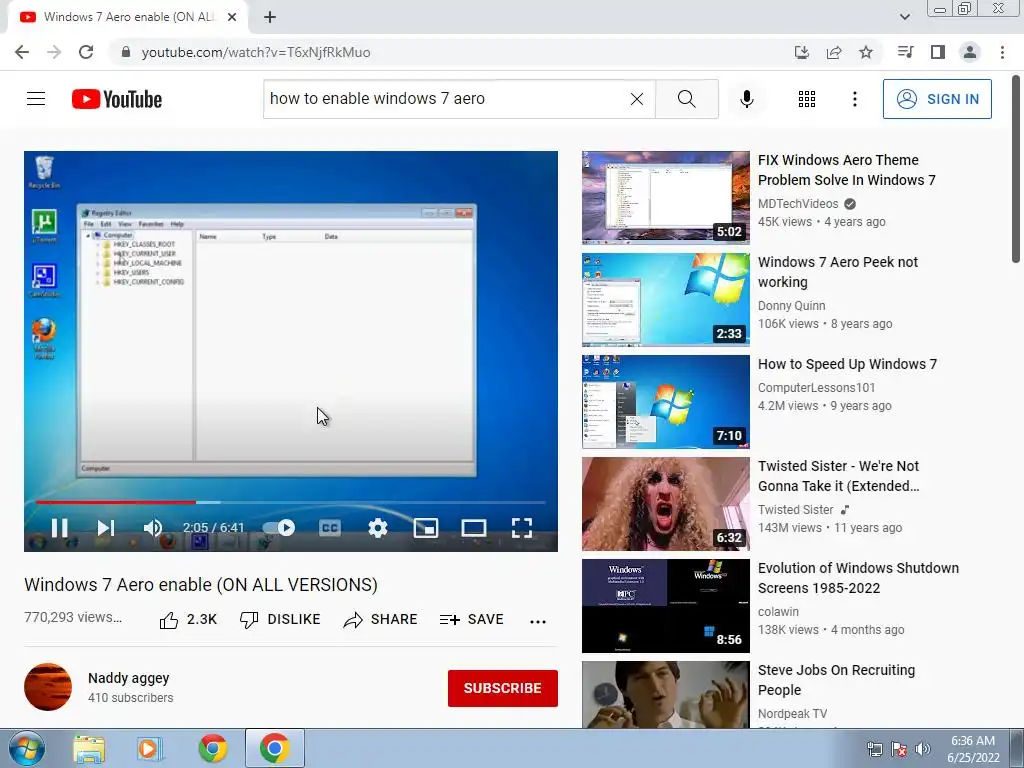Screen dimensions: 1024x768
Task: Close the Windows 7 Aero enable tab
Action: coord(232,17)
